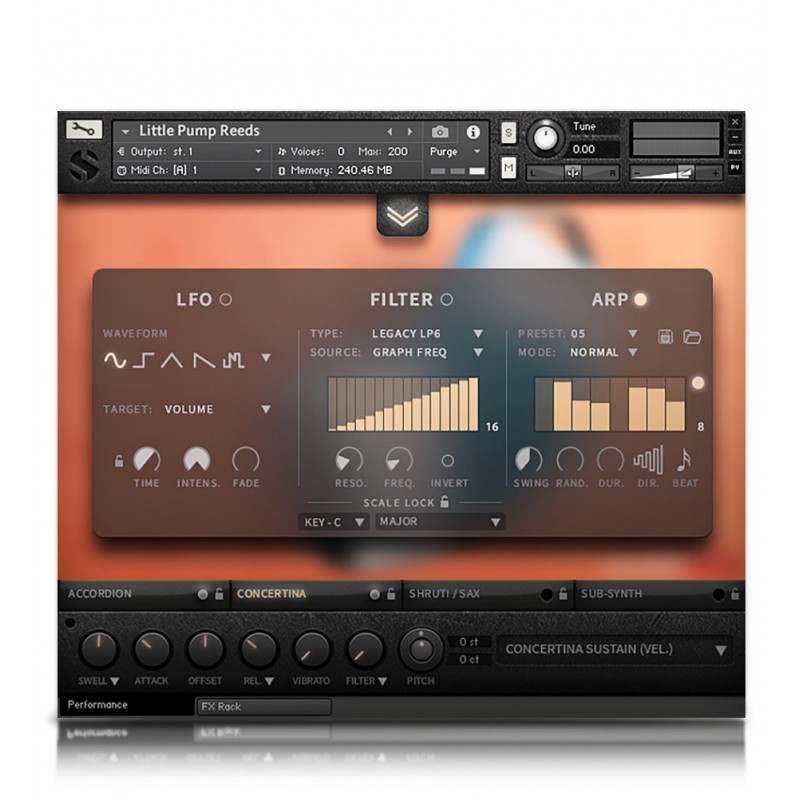Screen dimensions: 800x800
Task: Select the sine LFO waveform
Action: point(115,361)
